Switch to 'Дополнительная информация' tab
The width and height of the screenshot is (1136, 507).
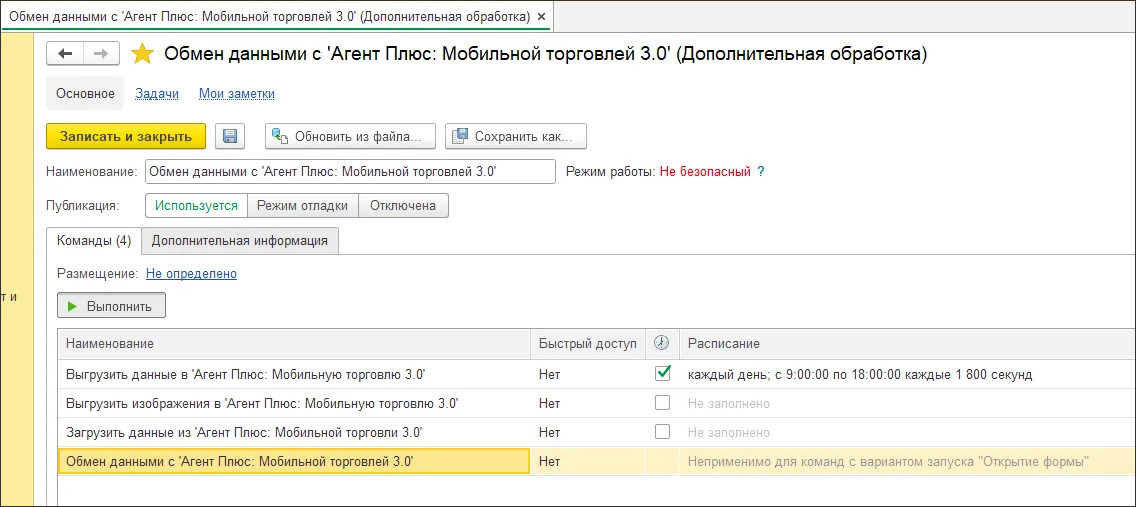pyautogui.click(x=240, y=240)
